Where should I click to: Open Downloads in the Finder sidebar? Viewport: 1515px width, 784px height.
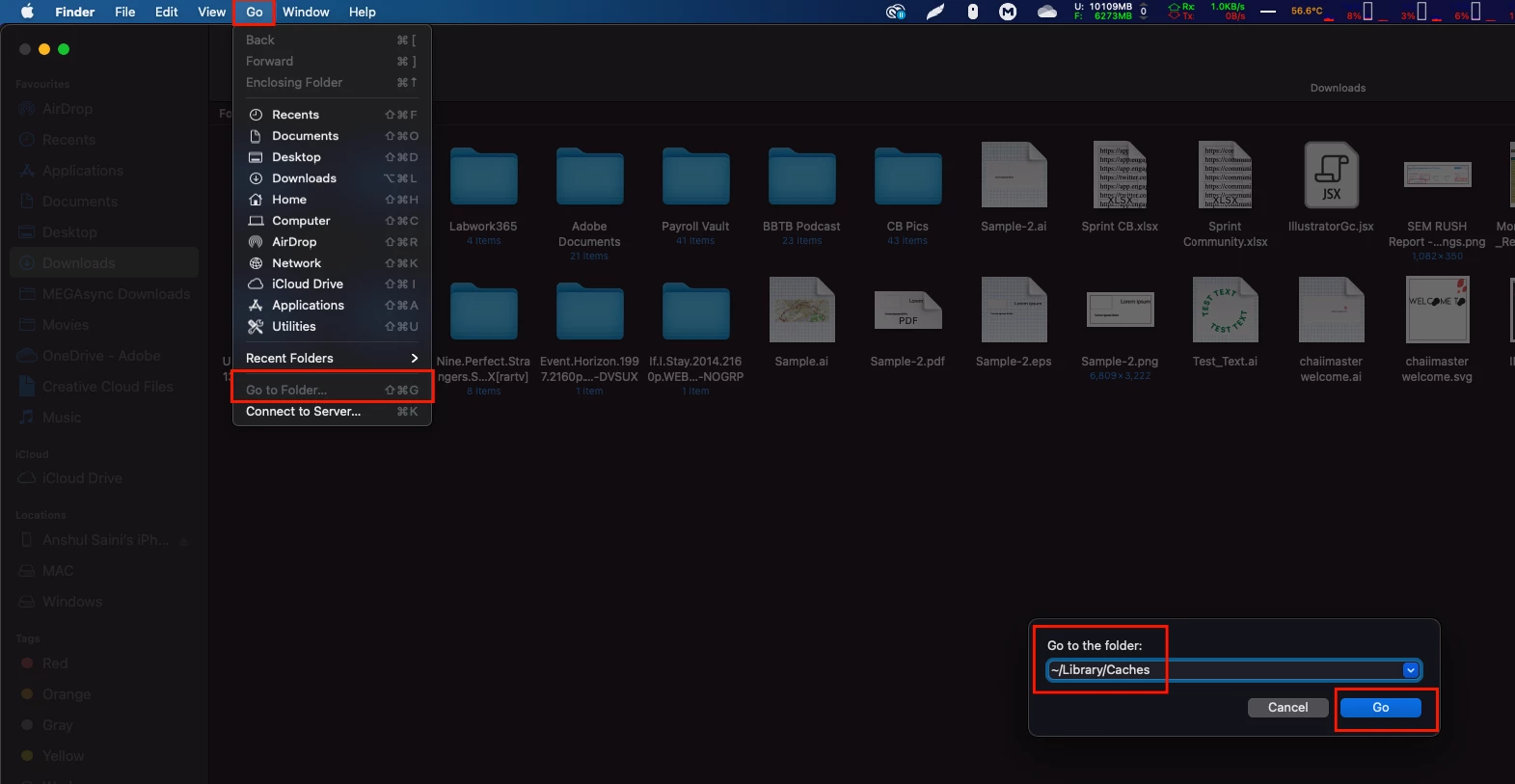pyautogui.click(x=104, y=263)
